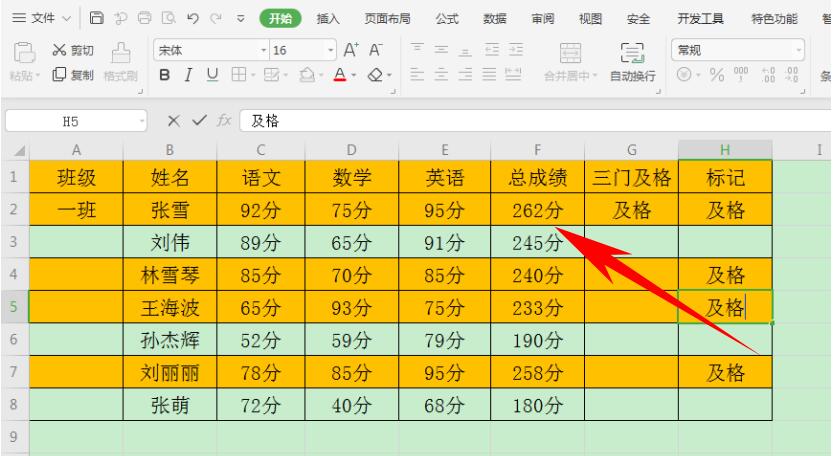Switch to the View (视图) tab
Viewport: 833px width, 456px height.
pyautogui.click(x=590, y=19)
